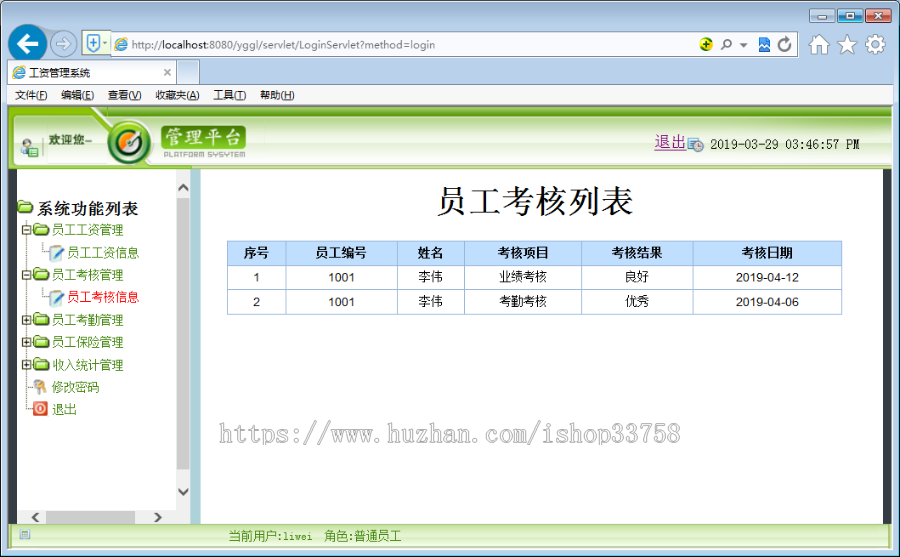Collapse the 员工考核管理 tree node
Screen dimensions: 900x557
click(x=26, y=274)
